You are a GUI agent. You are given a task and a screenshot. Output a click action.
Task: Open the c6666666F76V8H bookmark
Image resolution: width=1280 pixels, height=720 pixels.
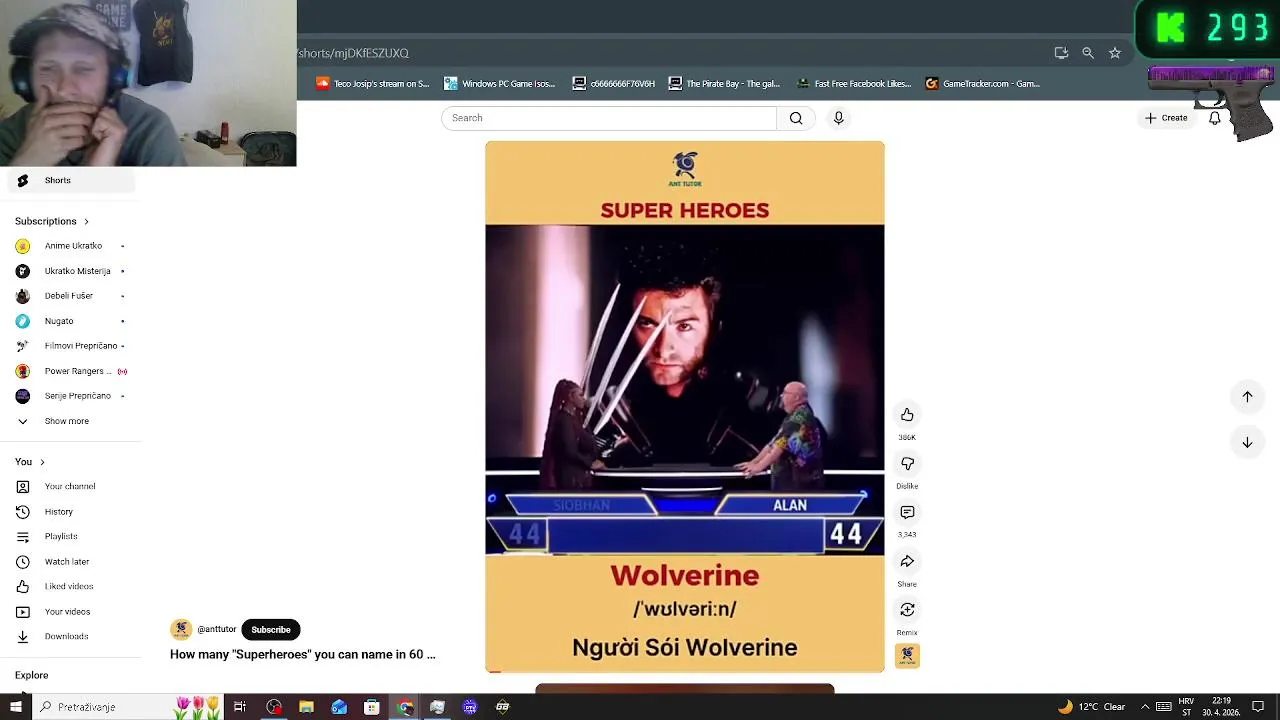point(614,84)
